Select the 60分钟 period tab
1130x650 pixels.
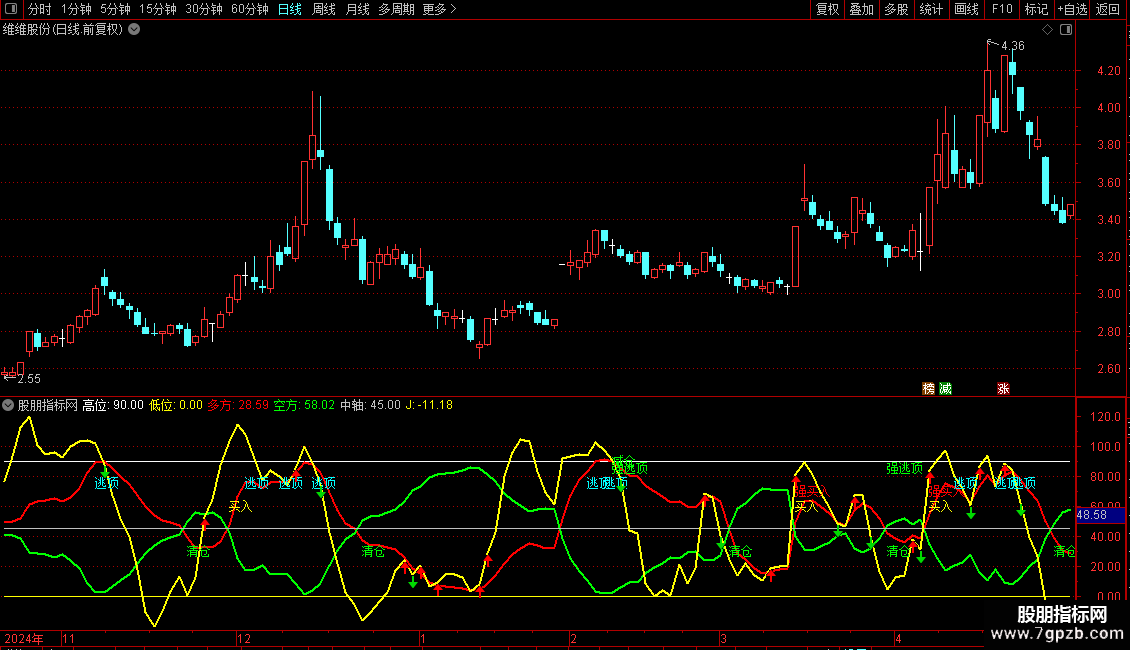point(249,10)
